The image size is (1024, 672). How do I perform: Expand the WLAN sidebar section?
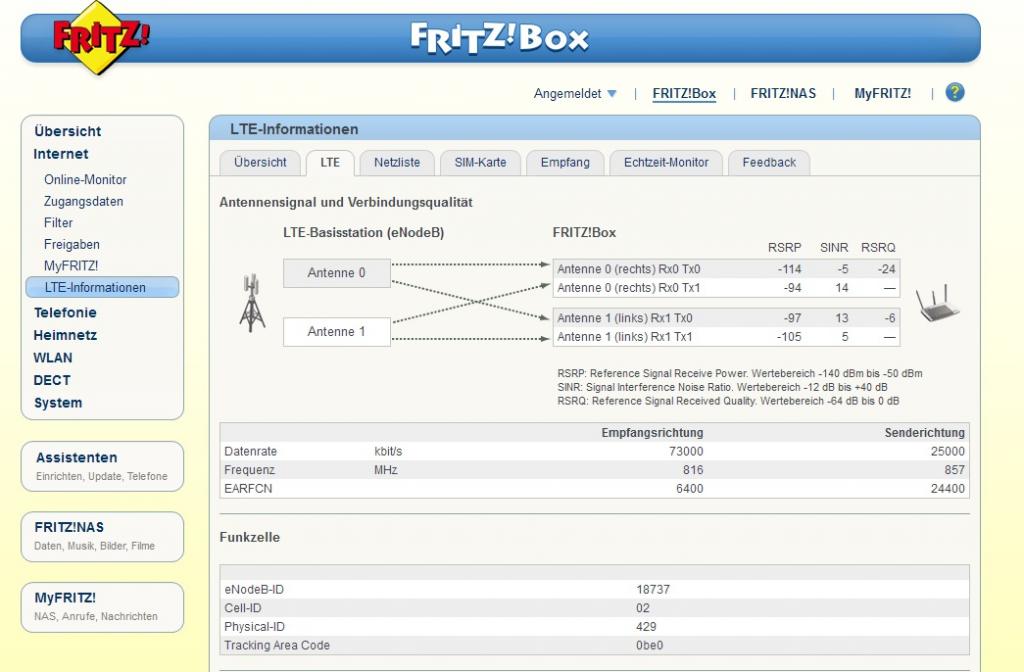tap(53, 358)
